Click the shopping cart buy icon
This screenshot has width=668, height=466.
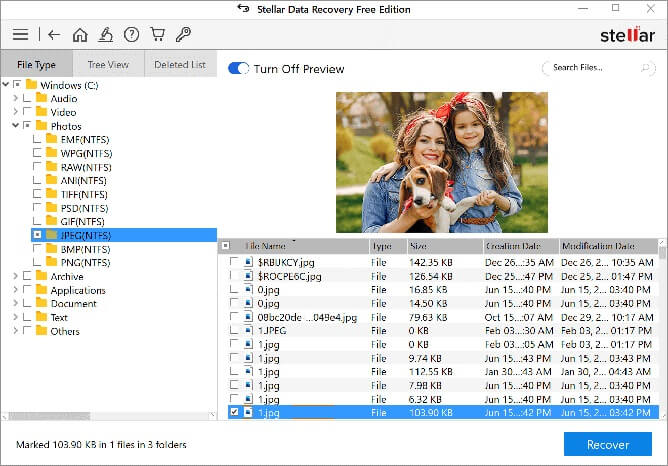click(157, 35)
